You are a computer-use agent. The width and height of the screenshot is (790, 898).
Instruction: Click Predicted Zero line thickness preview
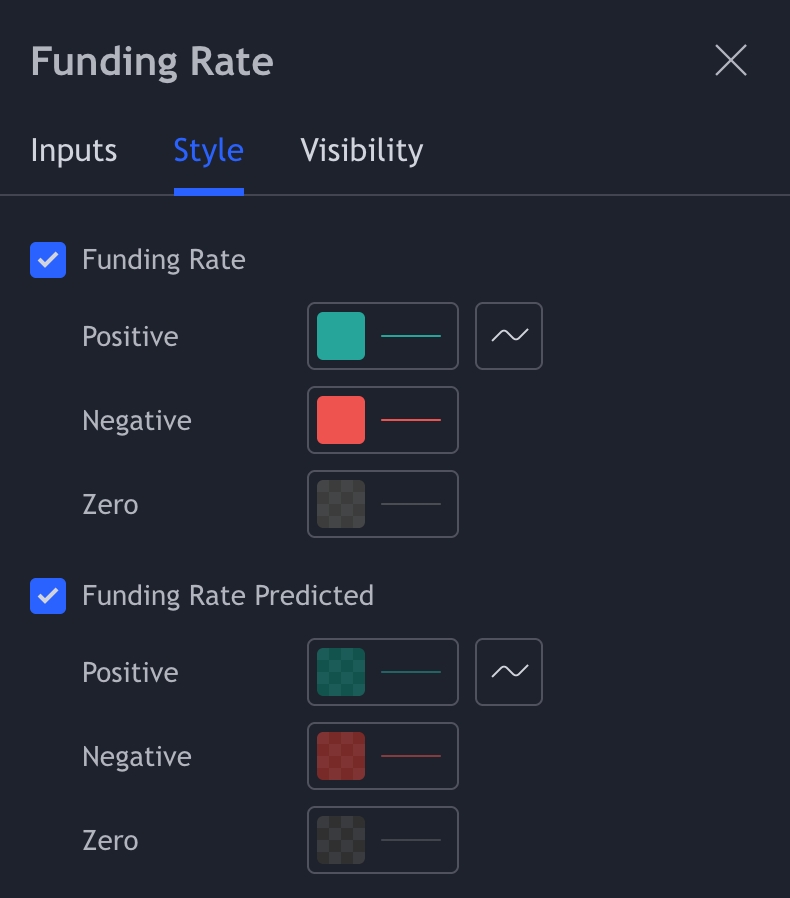click(x=411, y=840)
